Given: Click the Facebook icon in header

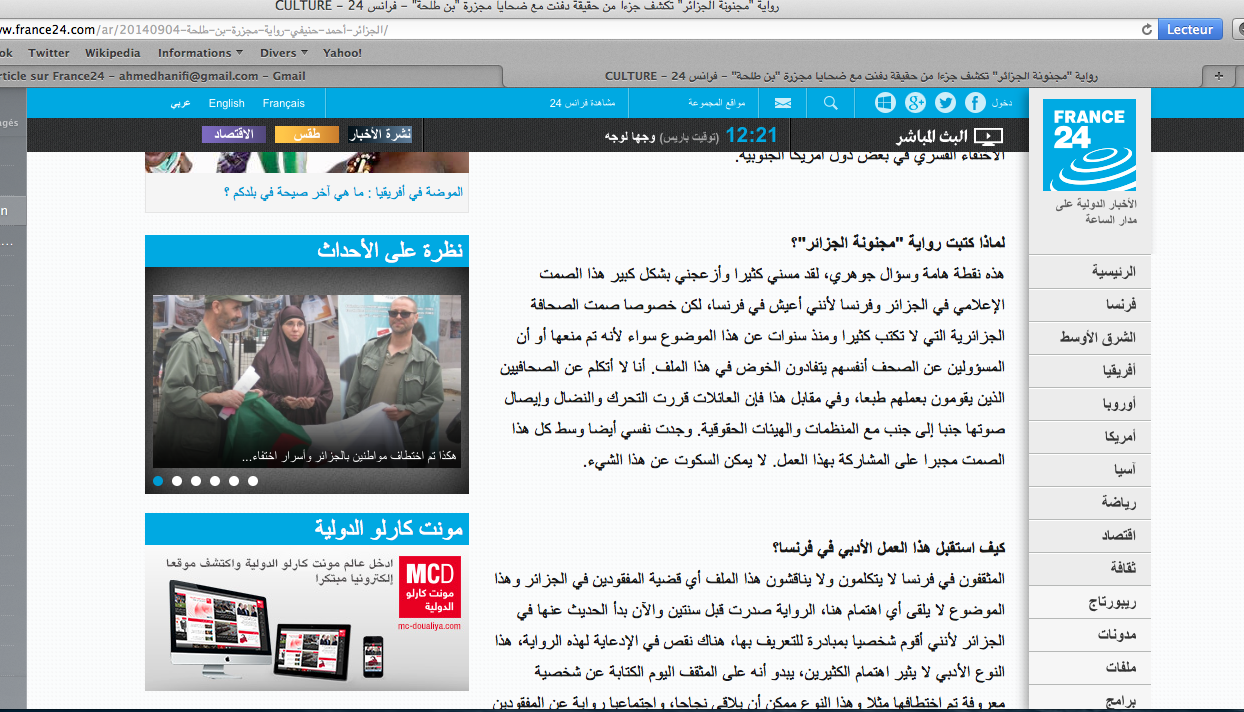Looking at the screenshot, I should (975, 103).
